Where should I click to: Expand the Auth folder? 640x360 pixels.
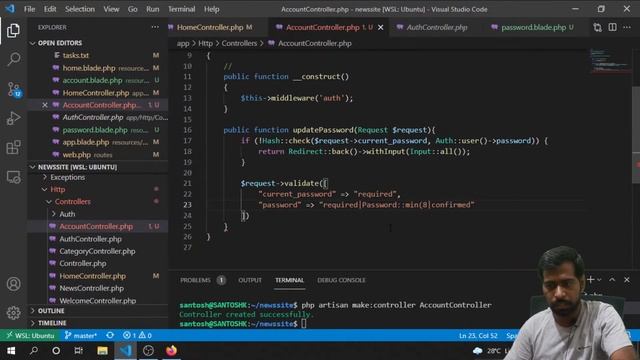coord(98,214)
